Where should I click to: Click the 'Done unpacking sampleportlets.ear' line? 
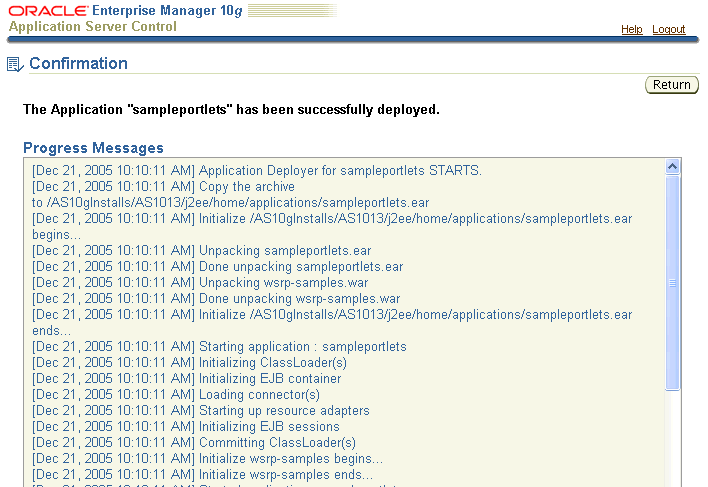point(218,266)
